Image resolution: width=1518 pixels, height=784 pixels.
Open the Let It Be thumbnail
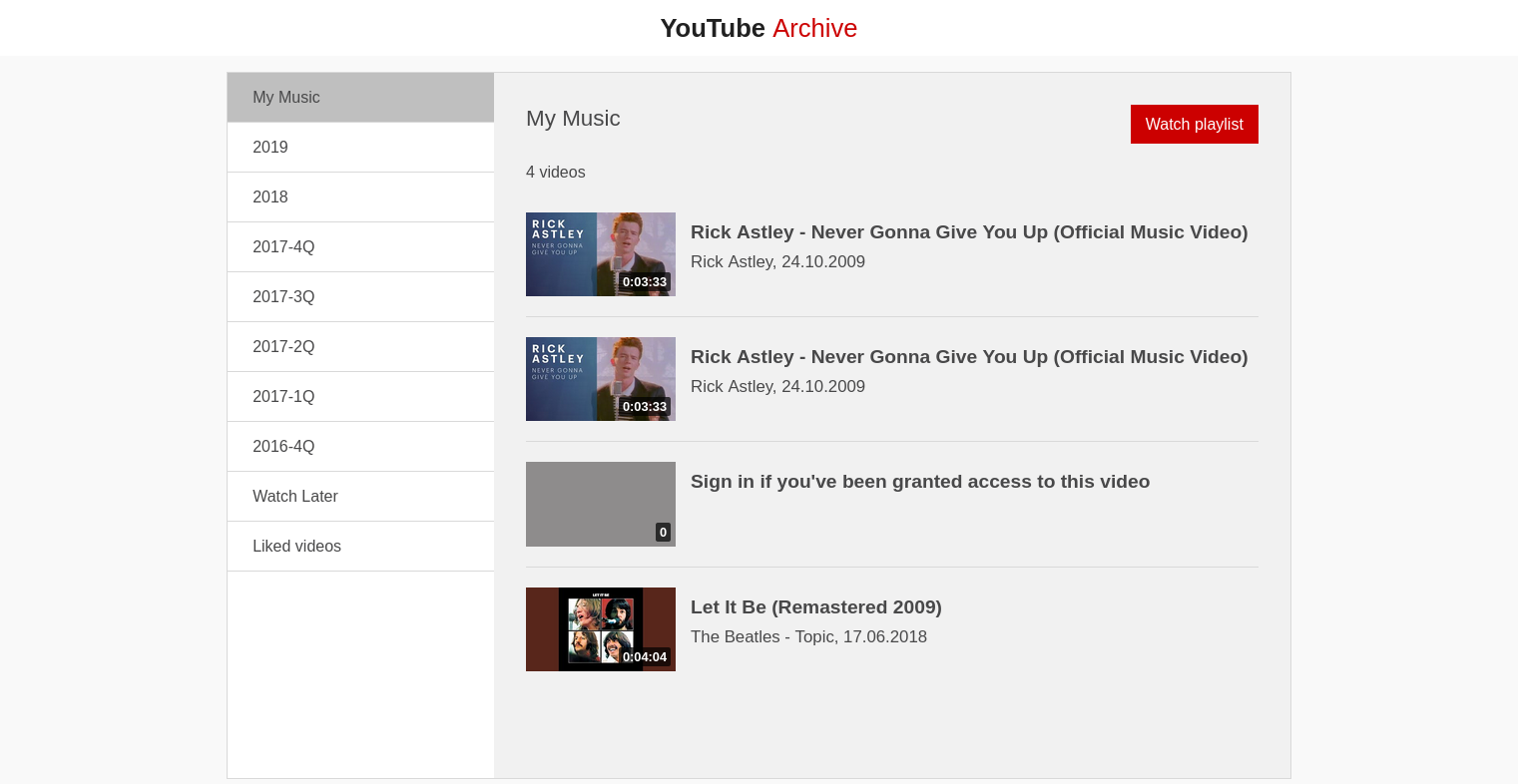601,629
